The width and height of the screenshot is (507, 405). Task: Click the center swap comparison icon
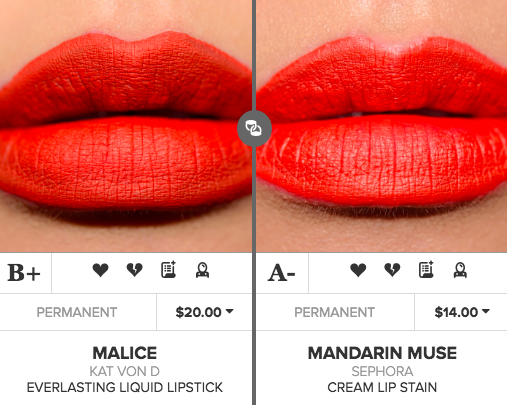pyautogui.click(x=254, y=128)
